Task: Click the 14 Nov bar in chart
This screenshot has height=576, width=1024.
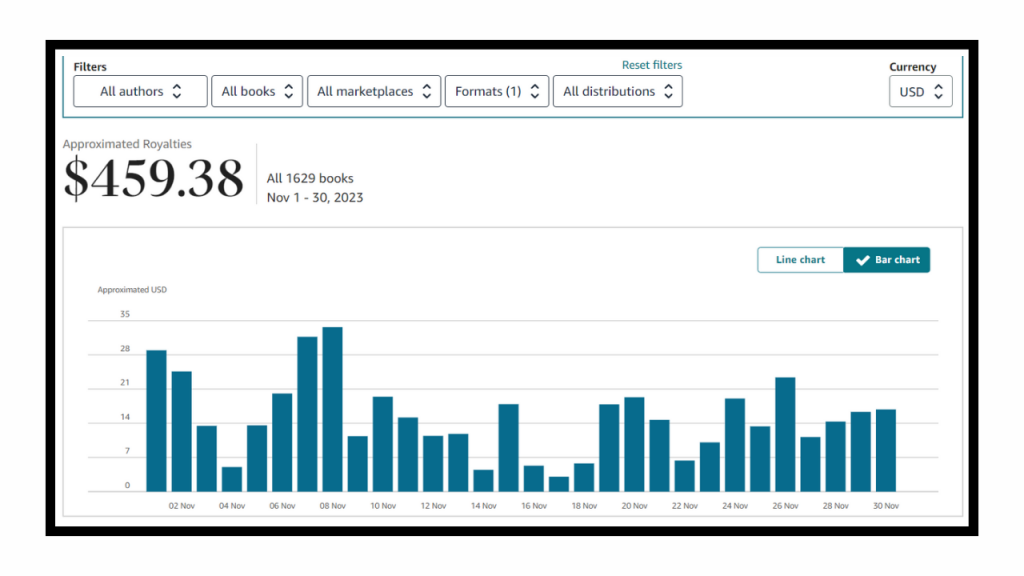Action: click(483, 480)
